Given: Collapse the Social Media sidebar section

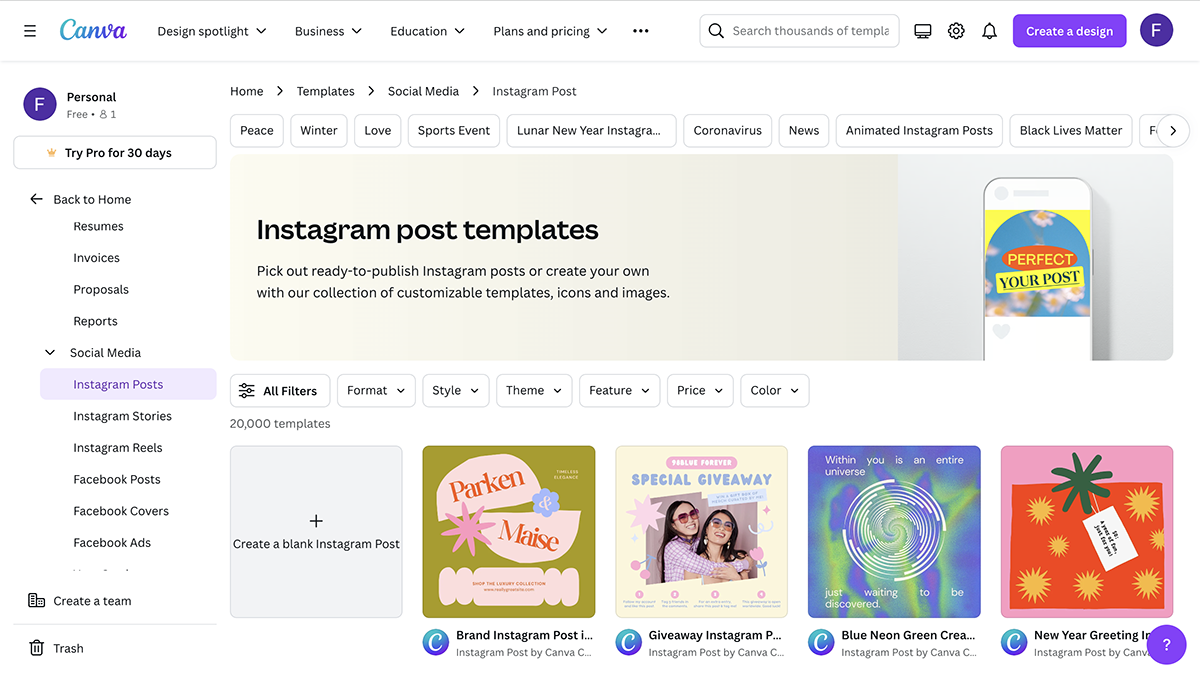Looking at the screenshot, I should [49, 352].
